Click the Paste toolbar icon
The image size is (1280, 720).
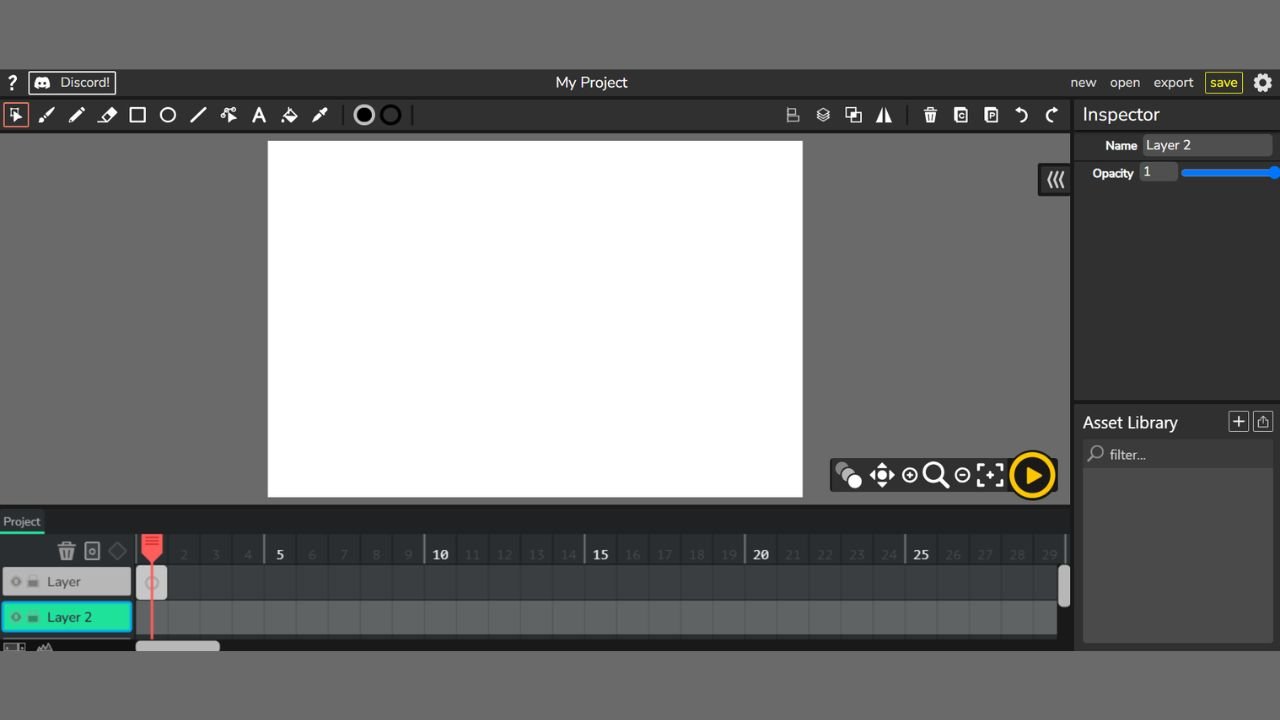(991, 115)
